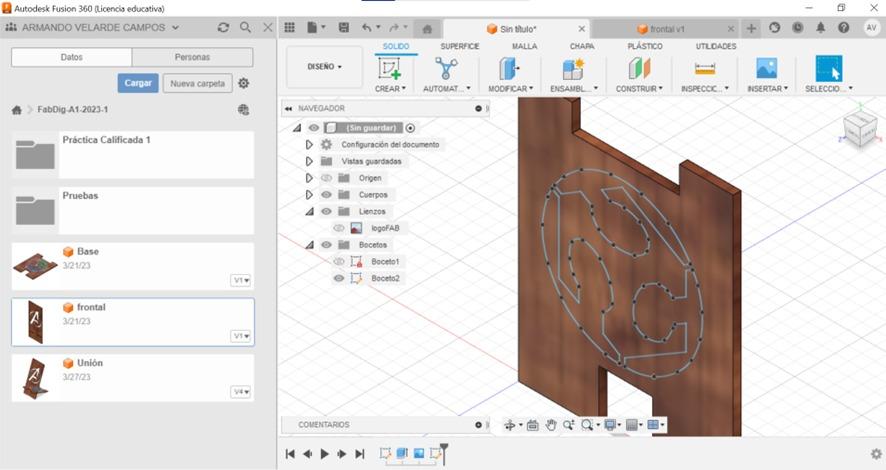Toggle visibility of the Origen folder

[327, 178]
